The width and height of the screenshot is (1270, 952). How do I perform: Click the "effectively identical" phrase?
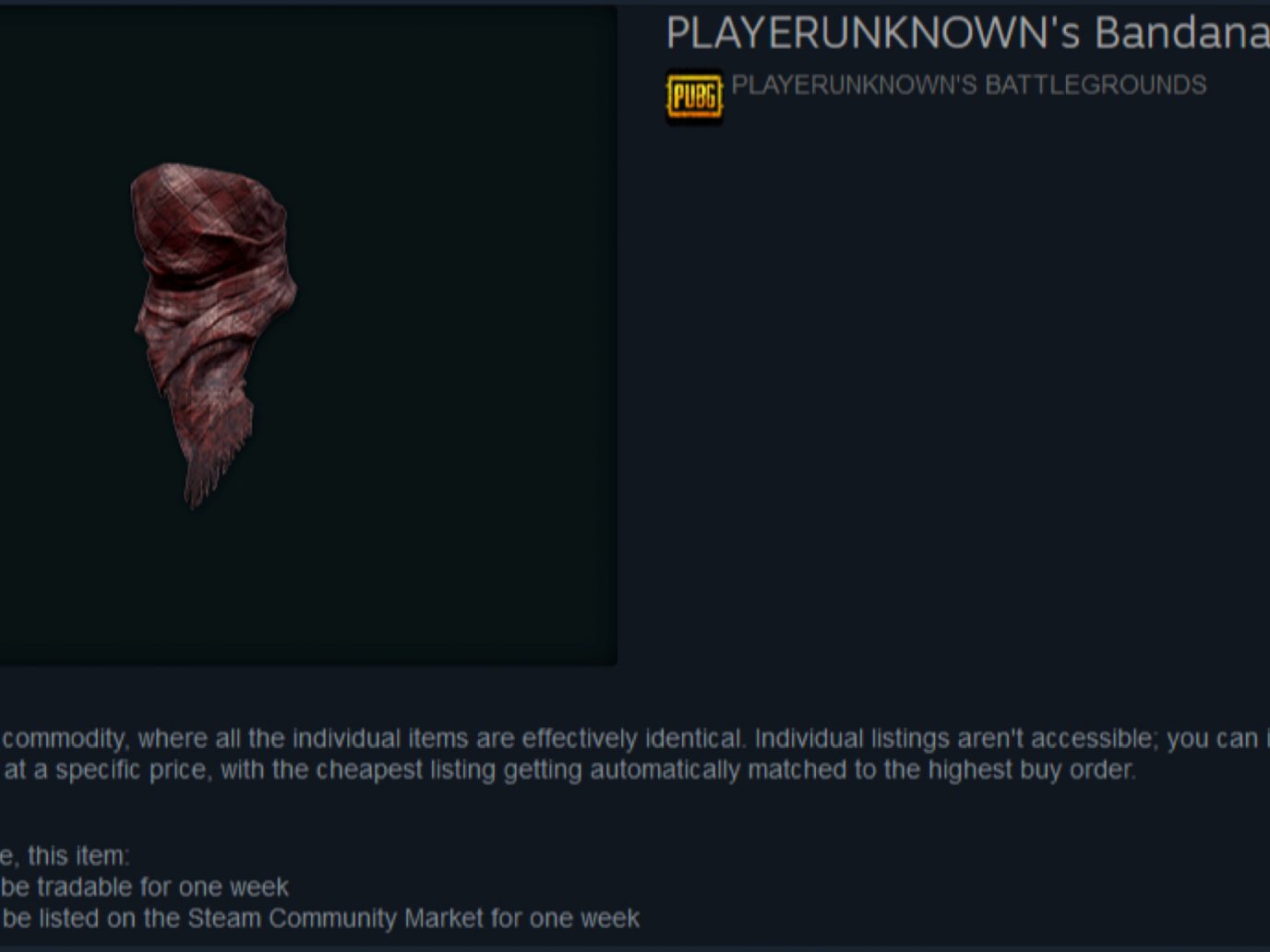(629, 739)
